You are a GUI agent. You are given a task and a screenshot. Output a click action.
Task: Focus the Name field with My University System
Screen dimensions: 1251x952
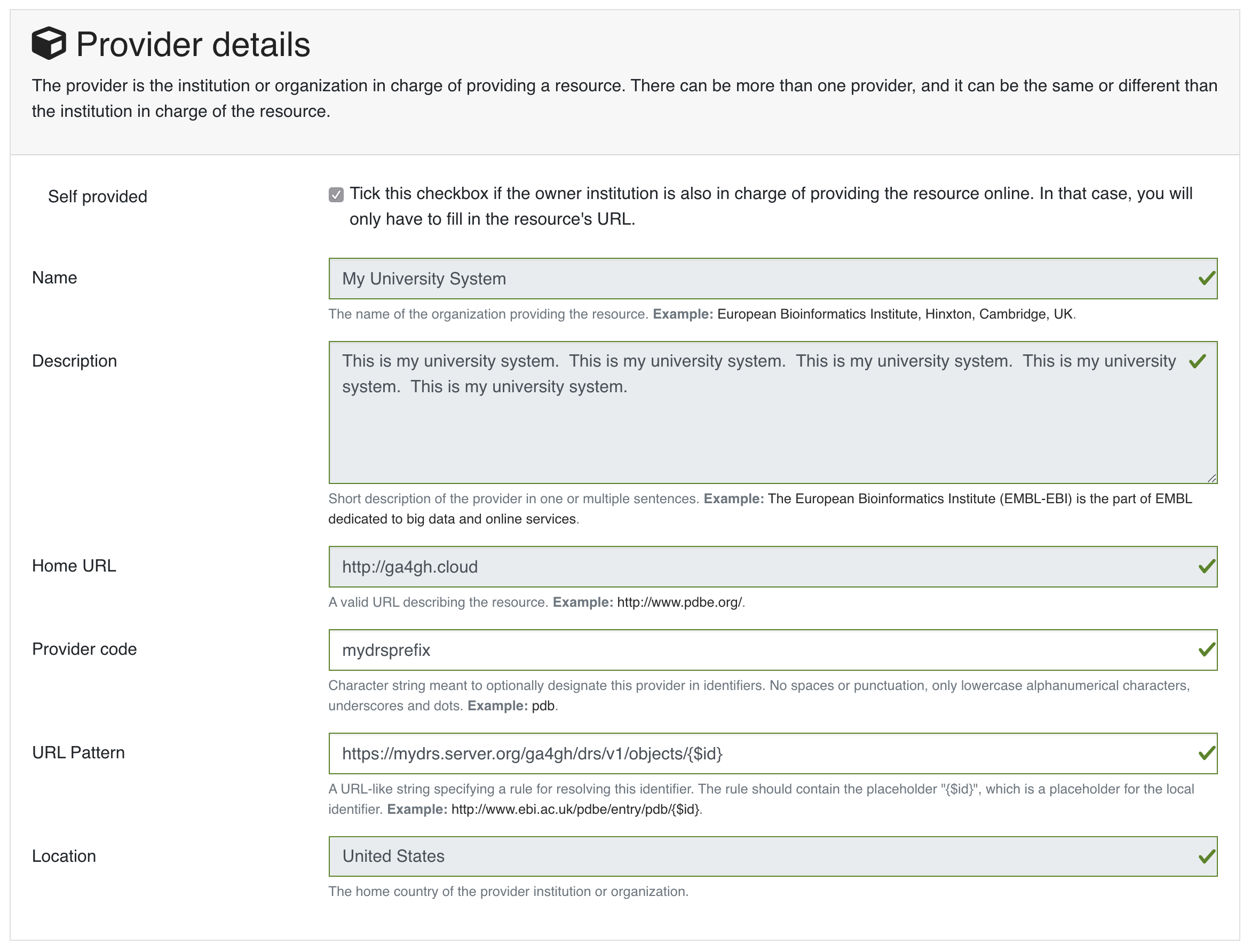(x=759, y=278)
